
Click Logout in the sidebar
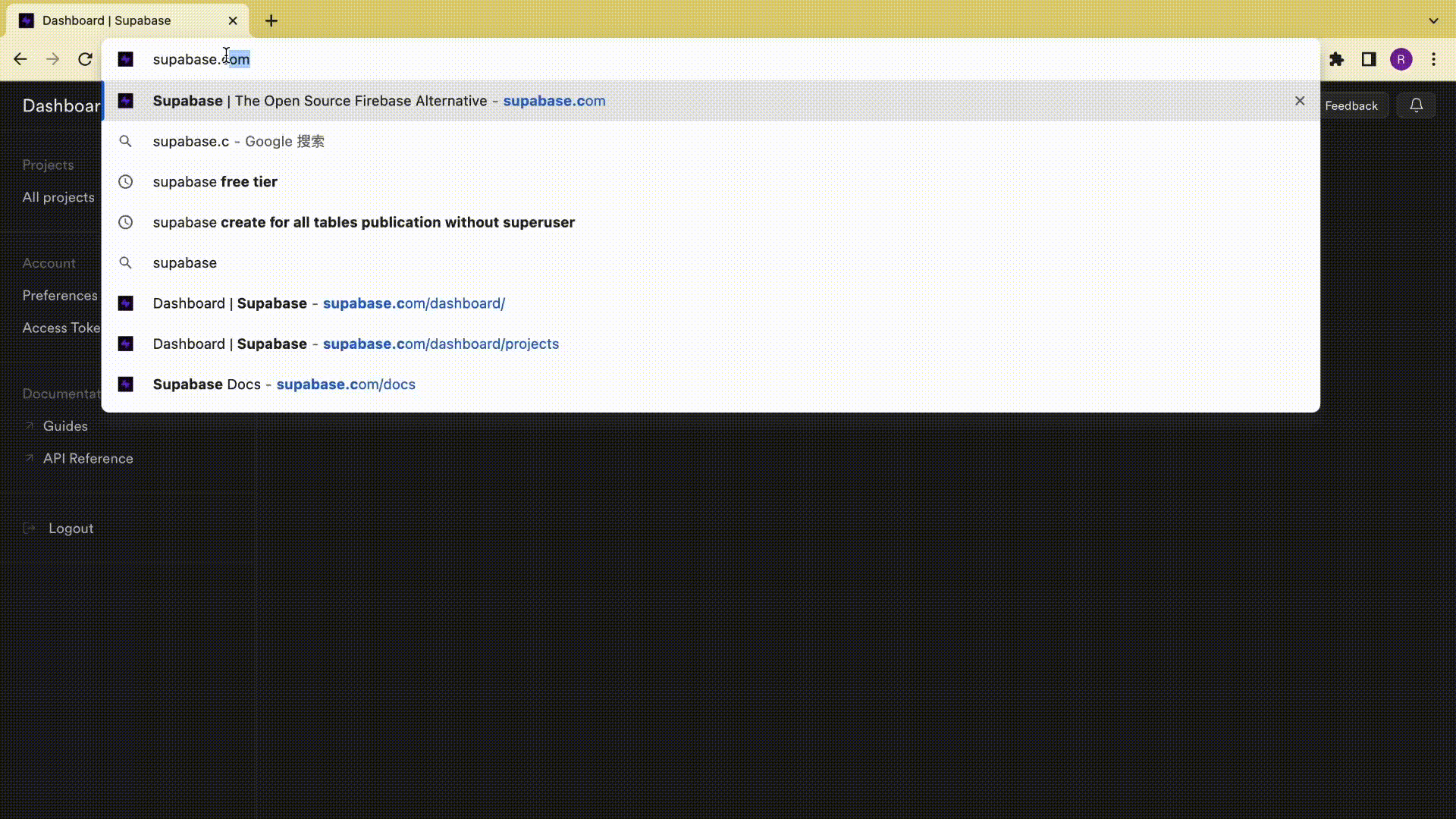[x=71, y=529]
